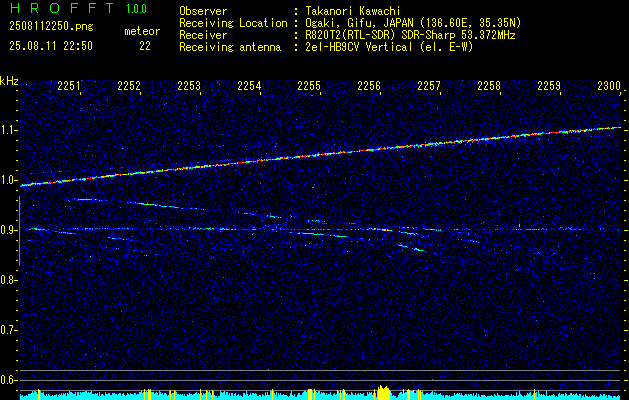The width and height of the screenshot is (629, 400).
Task: Click the Receiver label
Action: tap(203, 35)
